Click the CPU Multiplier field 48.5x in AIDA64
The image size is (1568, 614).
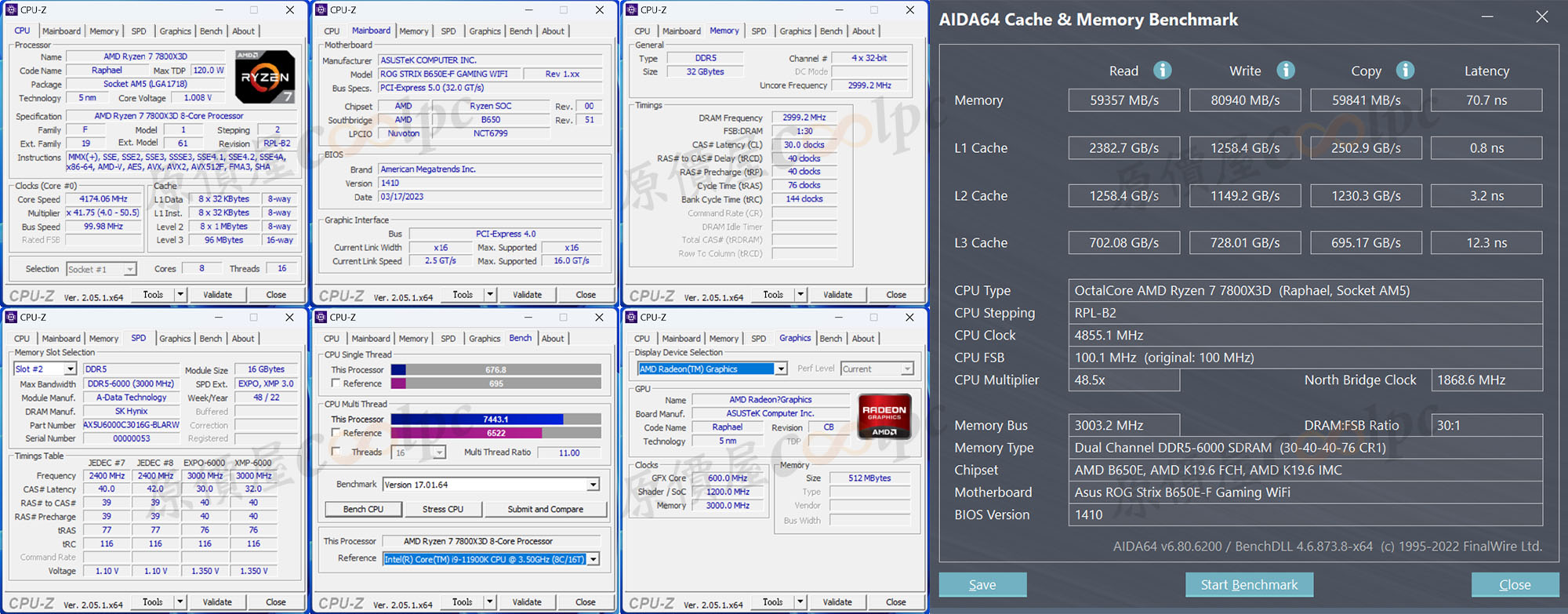click(1123, 380)
